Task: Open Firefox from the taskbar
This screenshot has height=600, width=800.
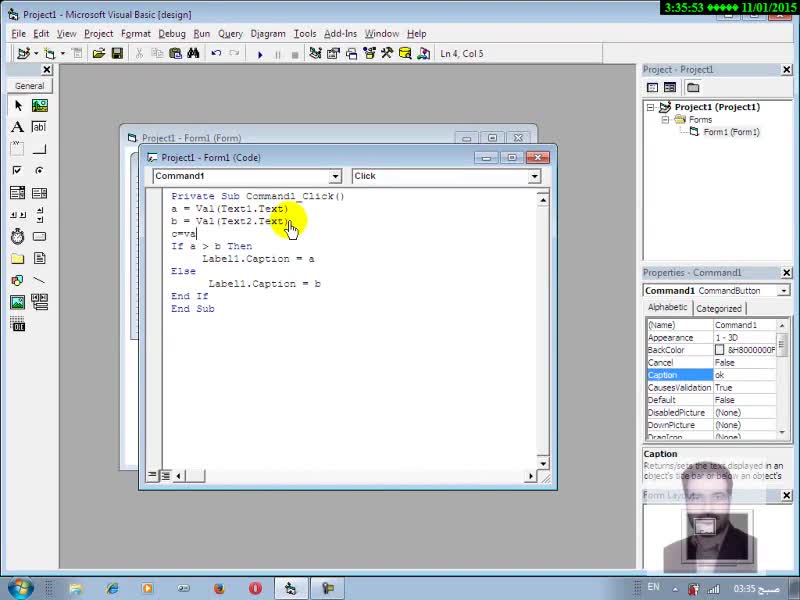Action: pyautogui.click(x=219, y=588)
